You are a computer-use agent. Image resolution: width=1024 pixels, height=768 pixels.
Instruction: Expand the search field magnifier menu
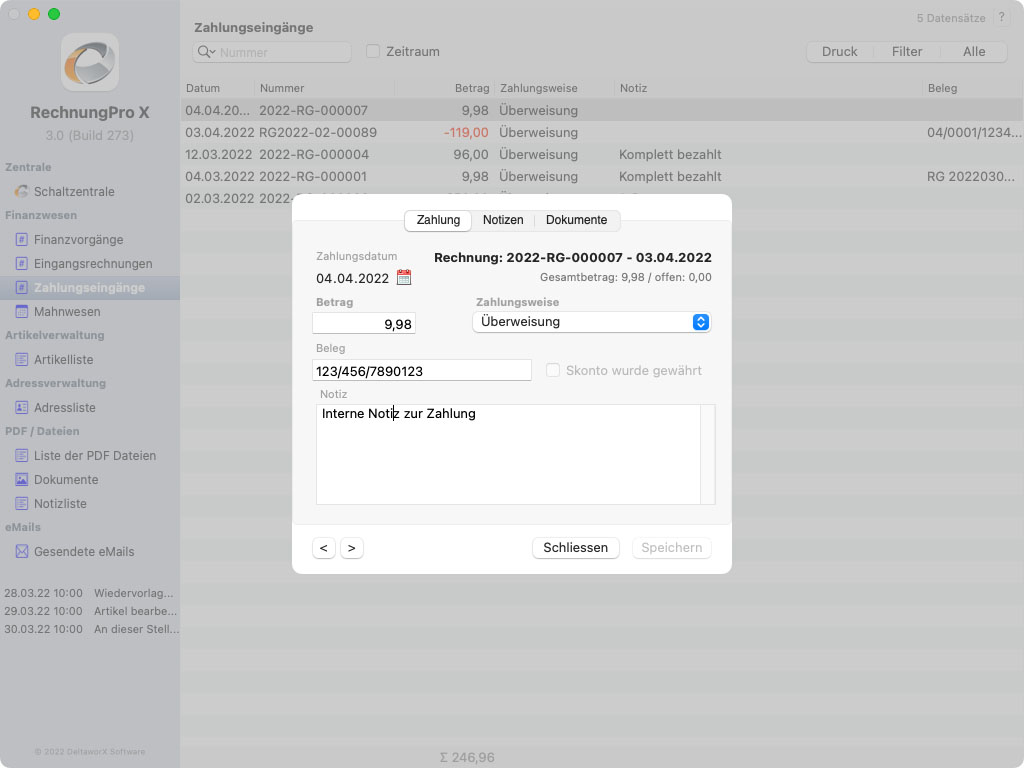click(x=207, y=52)
